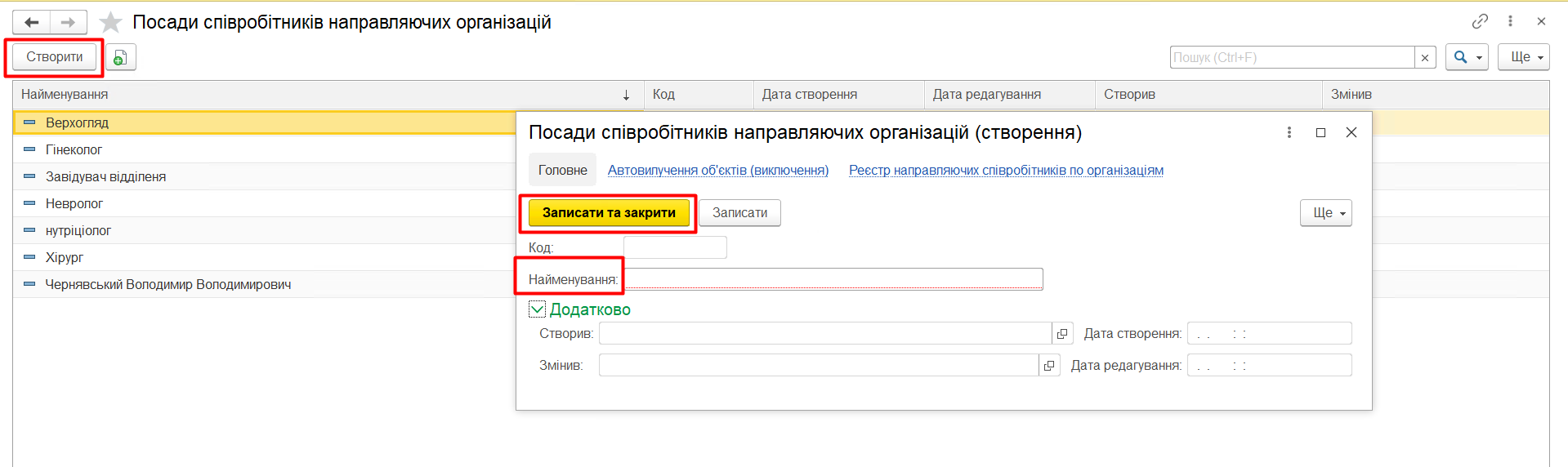Open Реєстр направляючих співробітників по організаціям

click(1006, 170)
